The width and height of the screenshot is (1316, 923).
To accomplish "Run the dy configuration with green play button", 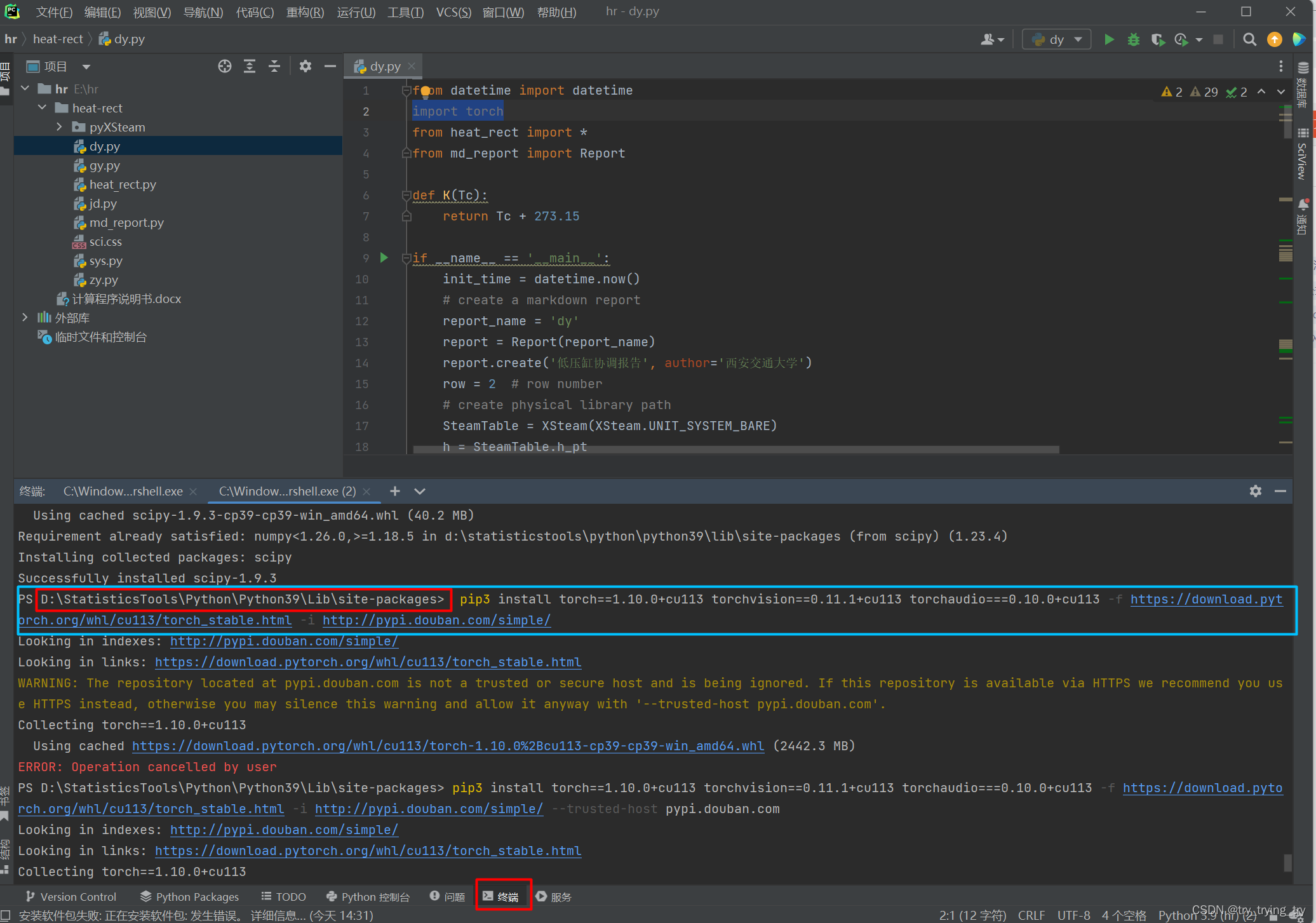I will pos(1109,39).
